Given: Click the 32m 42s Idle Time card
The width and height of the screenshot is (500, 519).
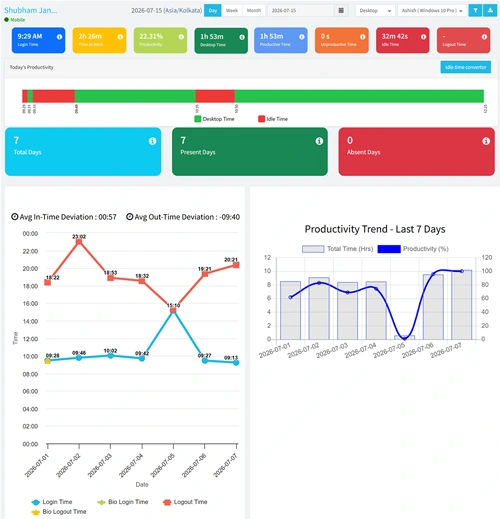Looking at the screenshot, I should [403, 40].
